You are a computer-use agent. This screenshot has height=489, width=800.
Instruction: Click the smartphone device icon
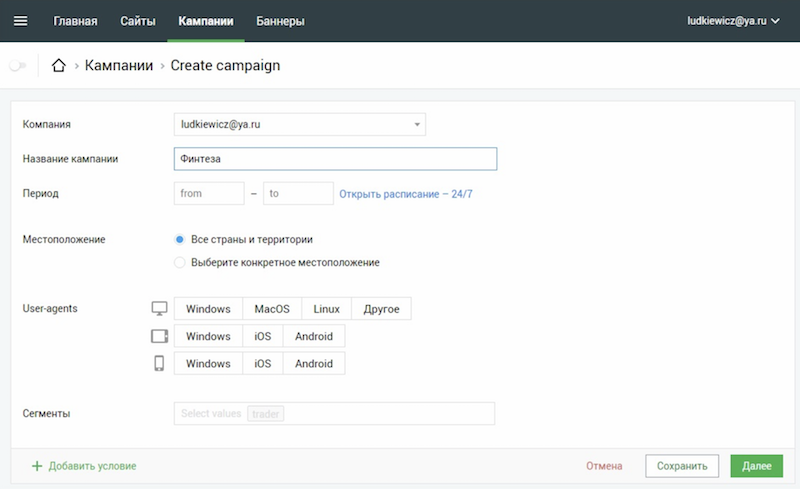pos(159,363)
